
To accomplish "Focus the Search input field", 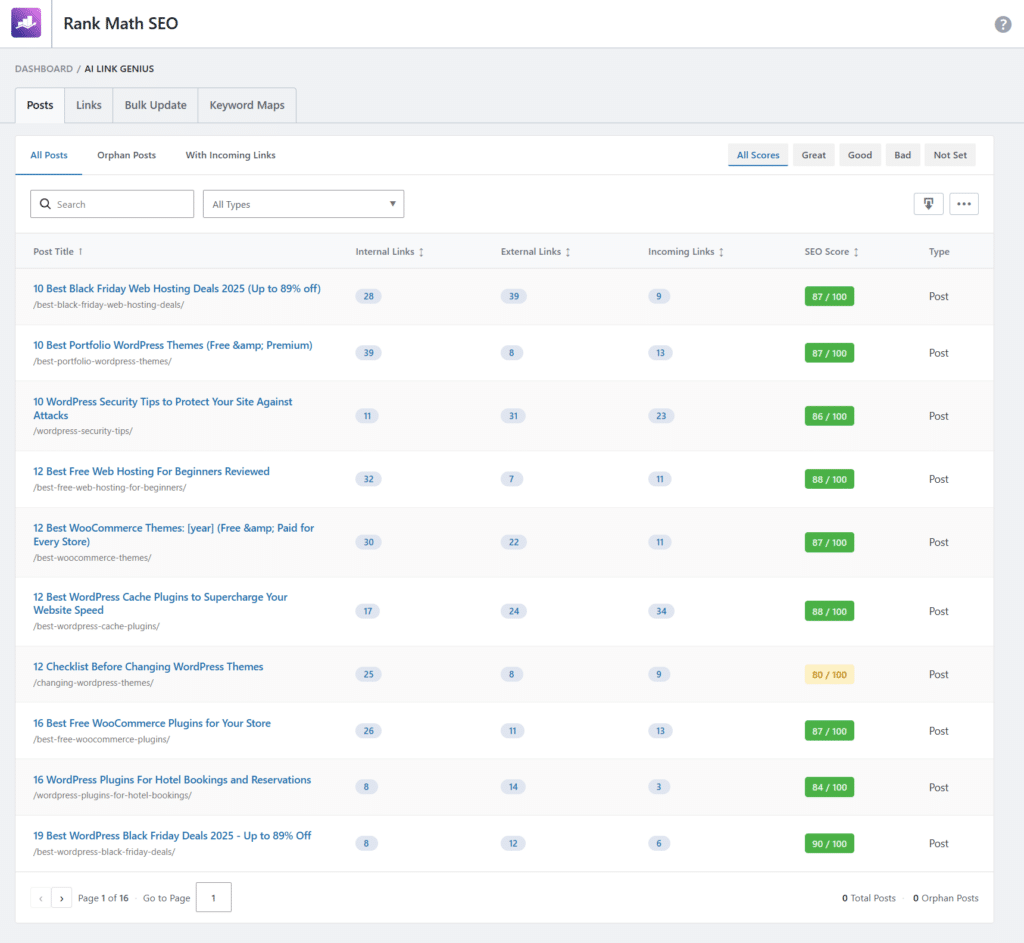I will pyautogui.click(x=112, y=204).
